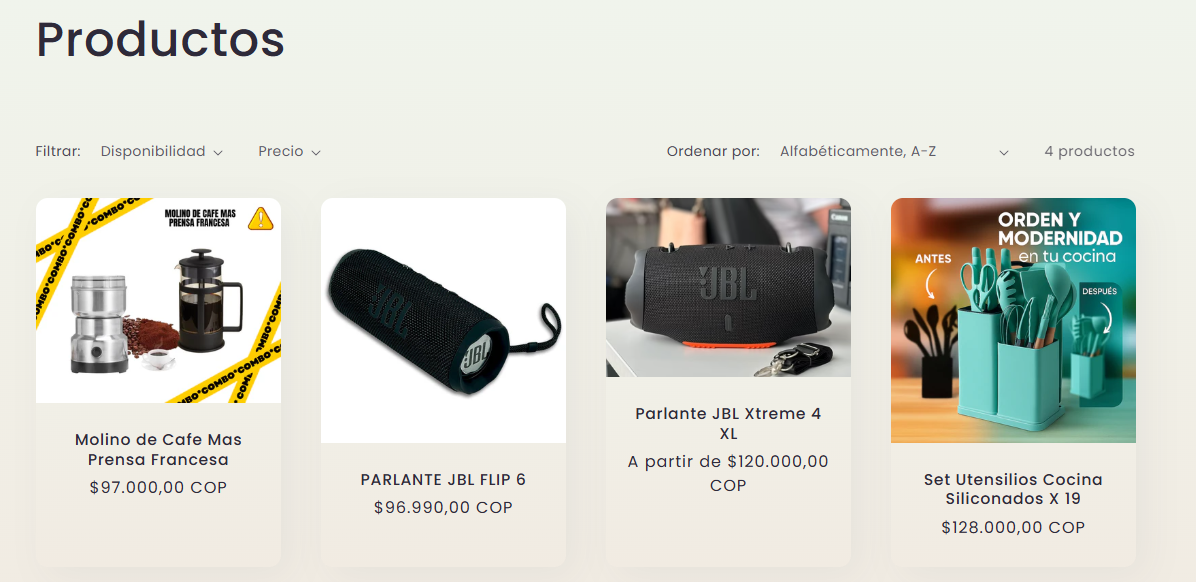Click the sort dropdown chevron arrow
Viewport: 1196px width, 582px height.
1004,153
